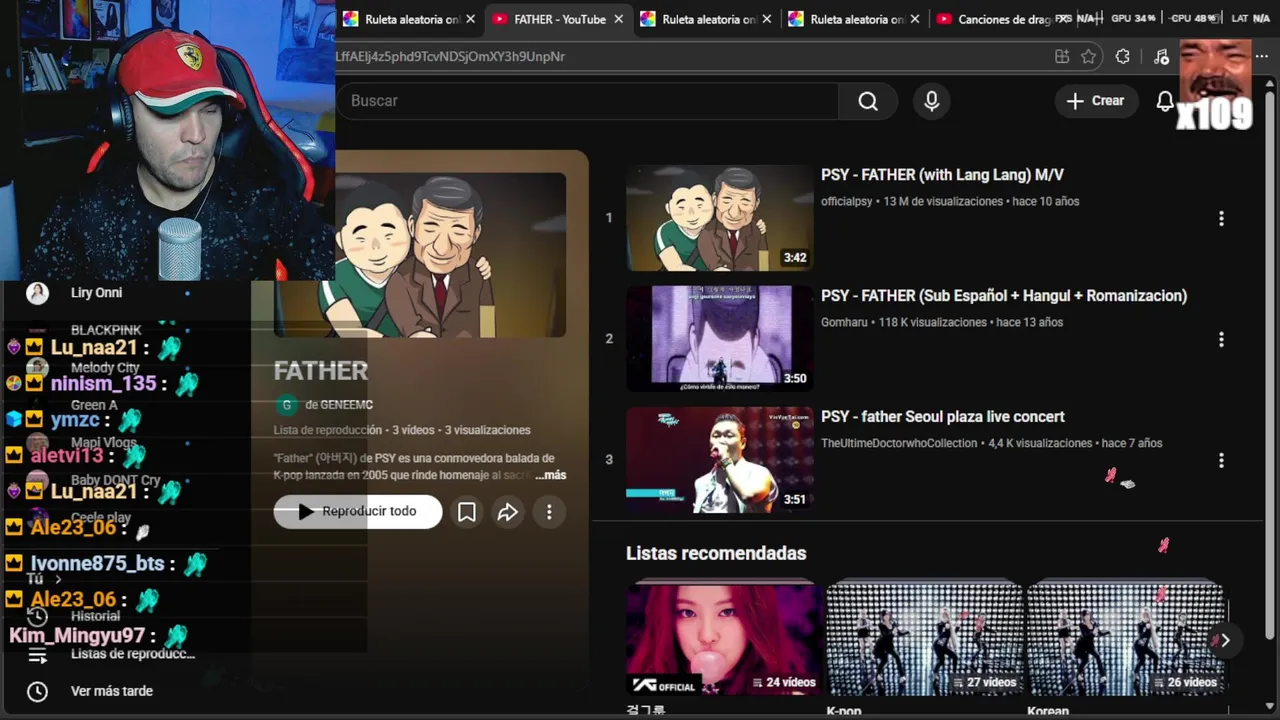Image resolution: width=1280 pixels, height=720 pixels.
Task: Close the FATHER - YouTube tab
Action: pyautogui.click(x=619, y=19)
